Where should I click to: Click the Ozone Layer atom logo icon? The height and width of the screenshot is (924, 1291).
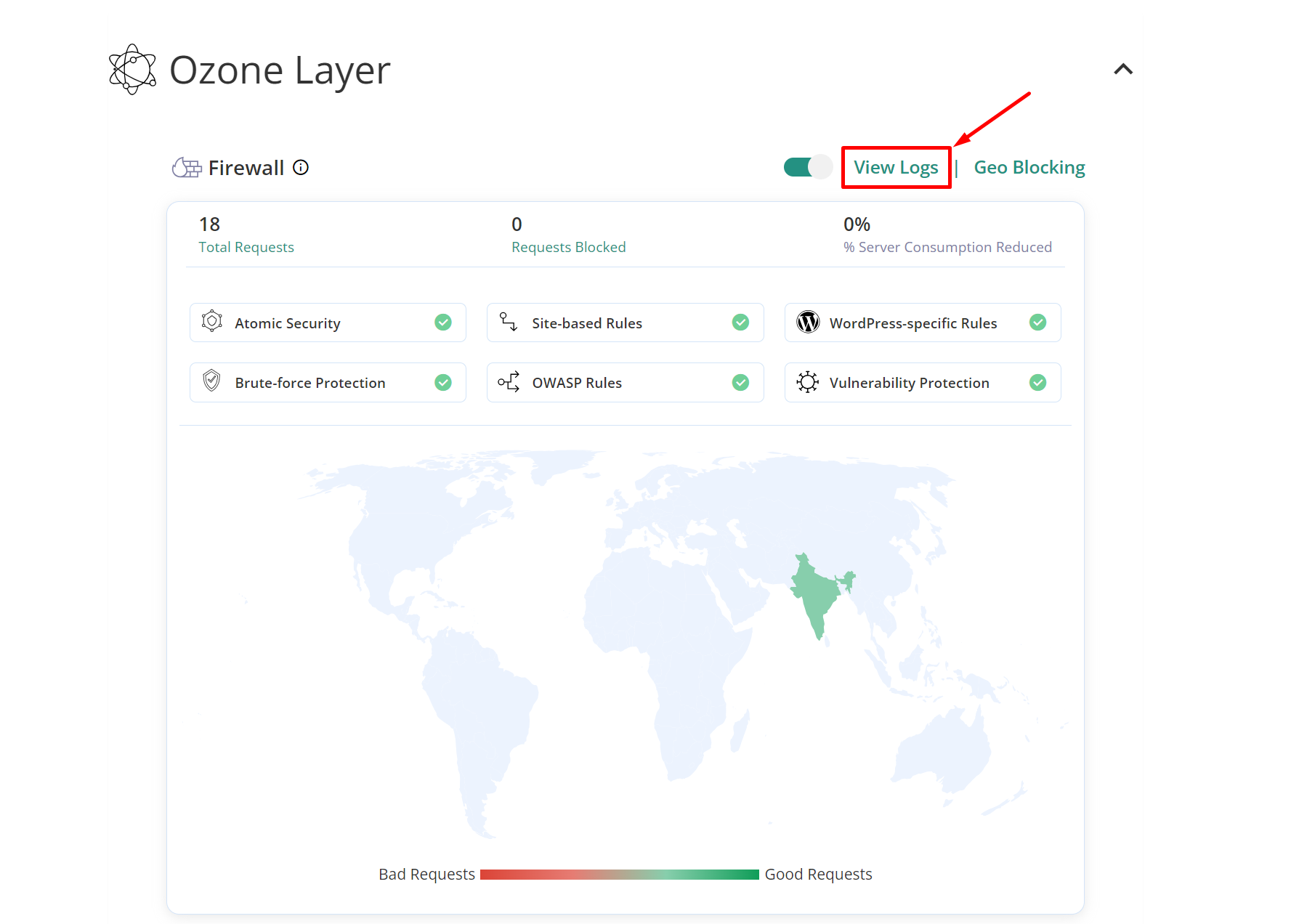tap(132, 70)
